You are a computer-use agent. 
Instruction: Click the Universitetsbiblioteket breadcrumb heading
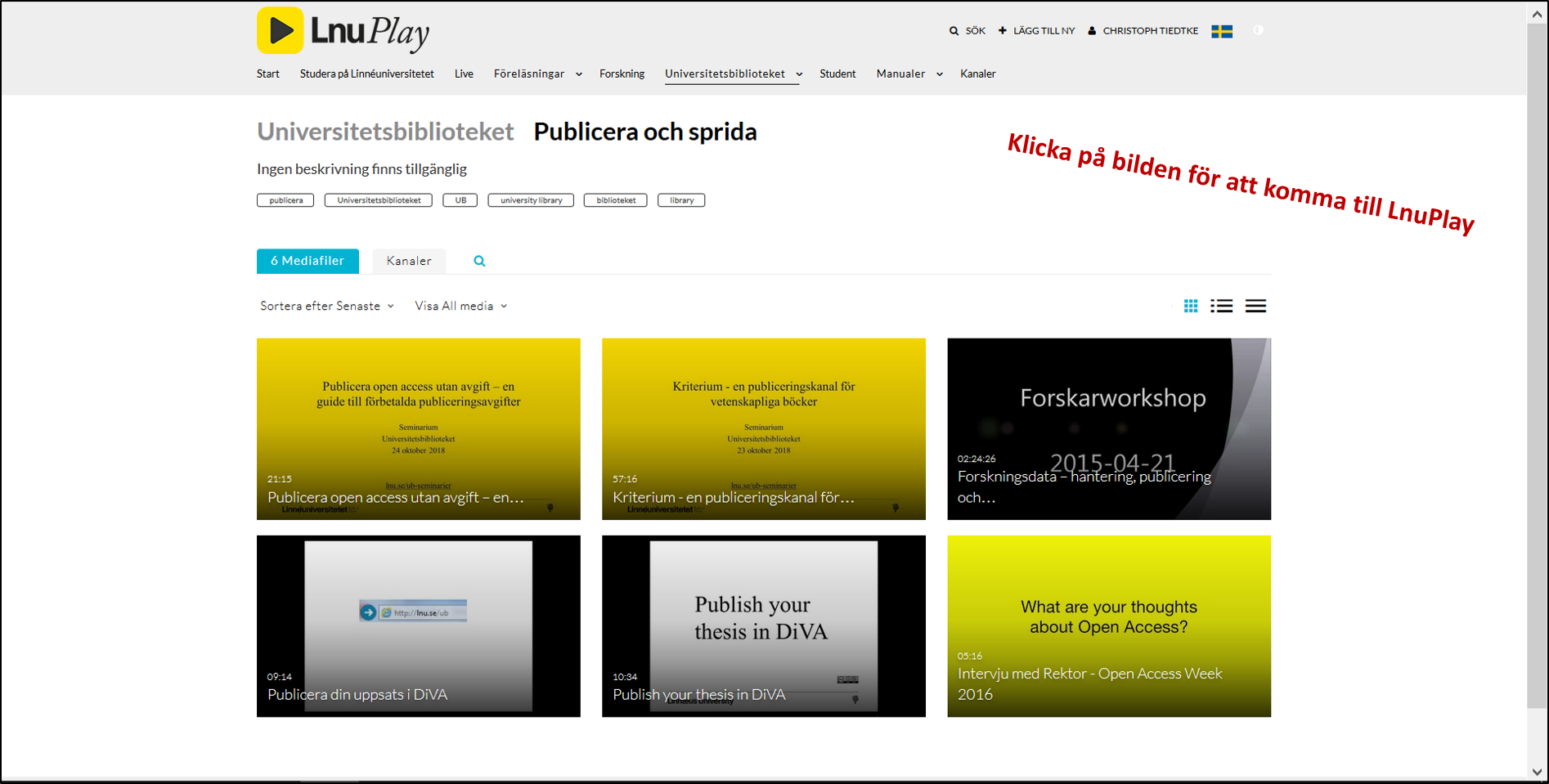tap(385, 132)
